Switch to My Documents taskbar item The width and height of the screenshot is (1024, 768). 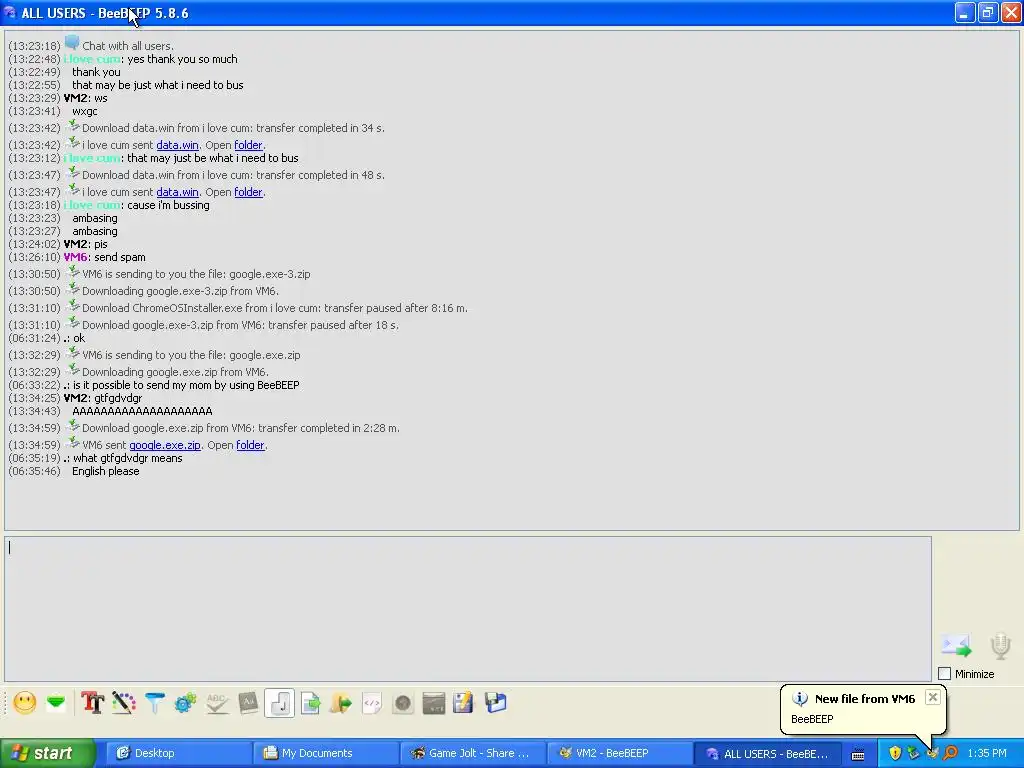(325, 754)
